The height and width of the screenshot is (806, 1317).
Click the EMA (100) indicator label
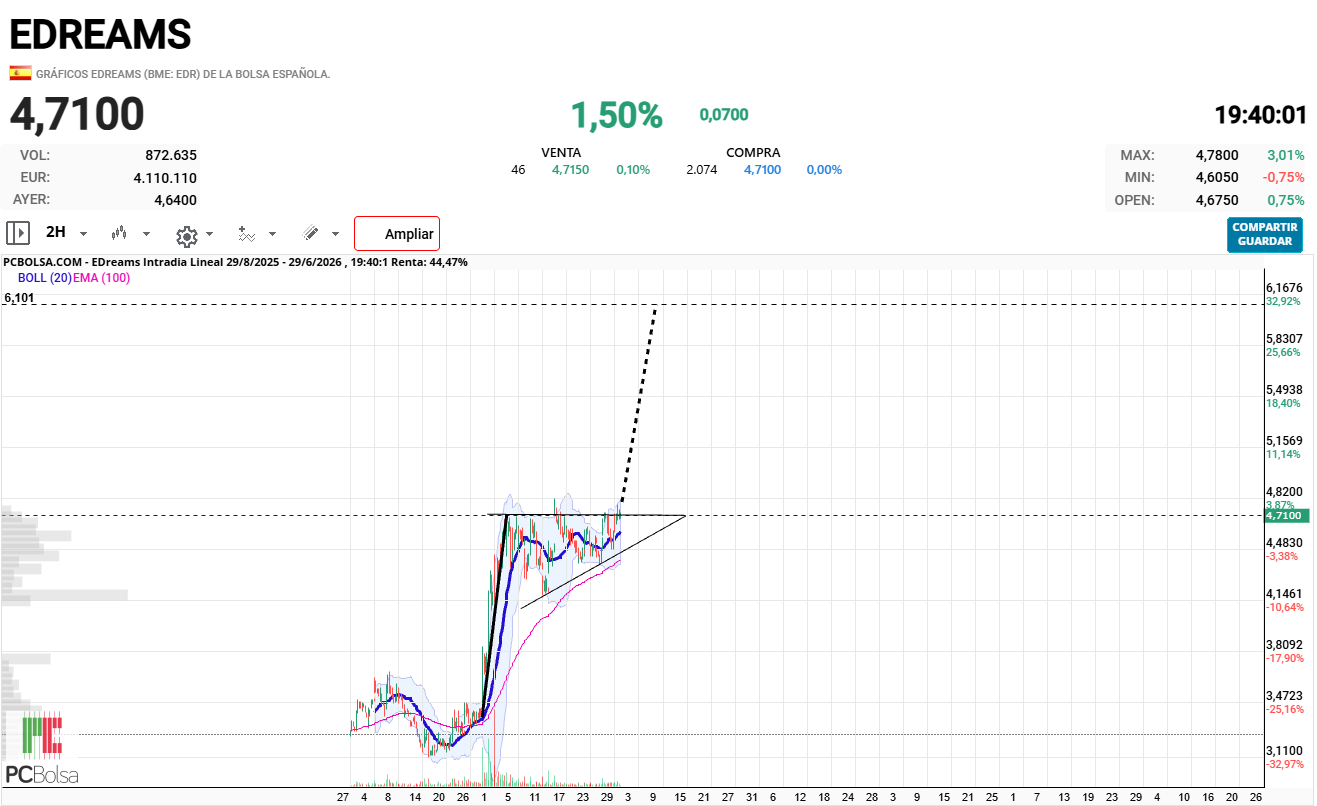click(101, 278)
